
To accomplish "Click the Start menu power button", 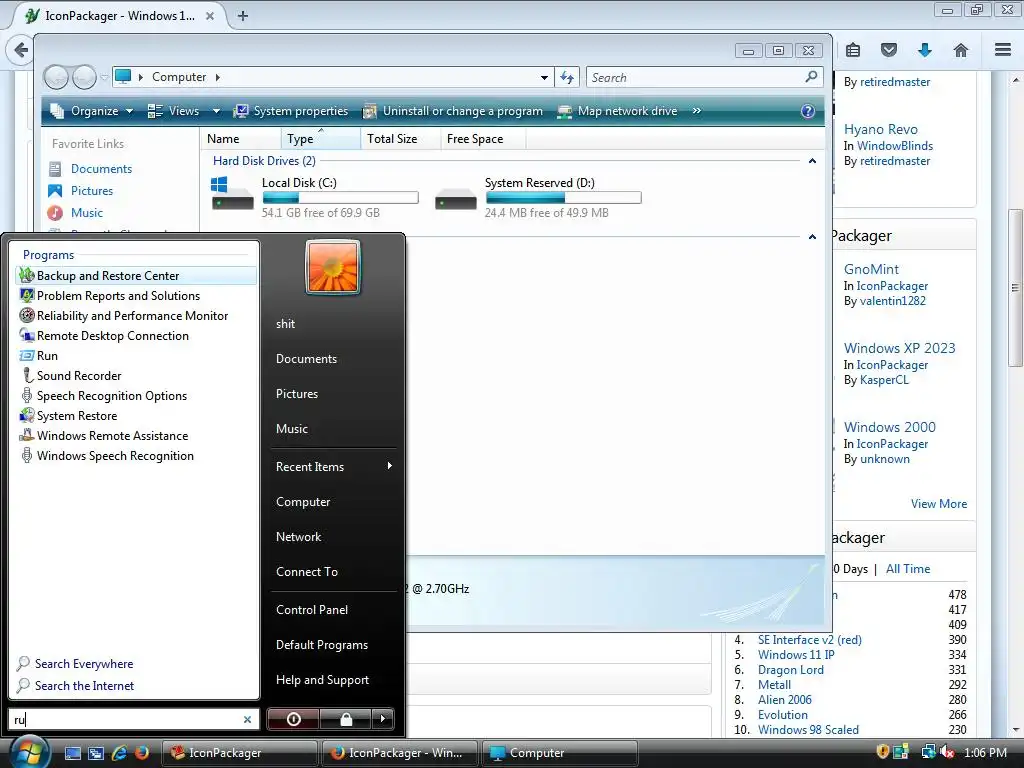I will pos(294,719).
